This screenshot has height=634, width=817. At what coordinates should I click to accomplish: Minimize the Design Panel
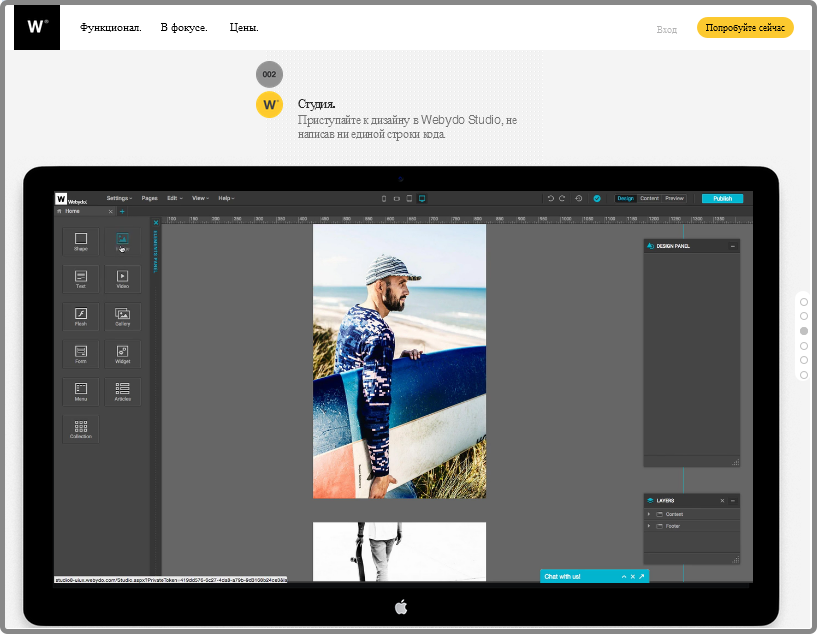[x=733, y=245]
